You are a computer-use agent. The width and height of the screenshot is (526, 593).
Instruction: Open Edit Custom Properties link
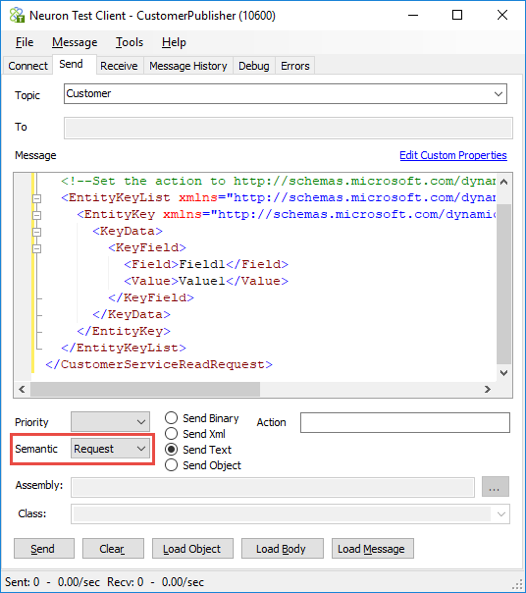[x=453, y=155]
